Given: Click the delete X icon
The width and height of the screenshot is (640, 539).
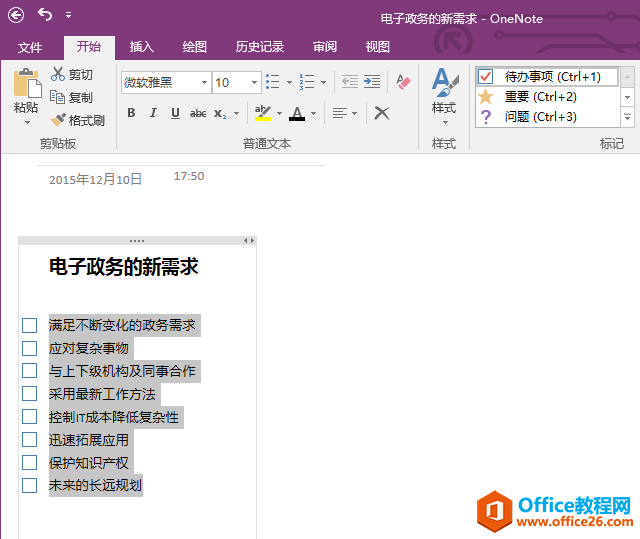Looking at the screenshot, I should click(x=382, y=113).
